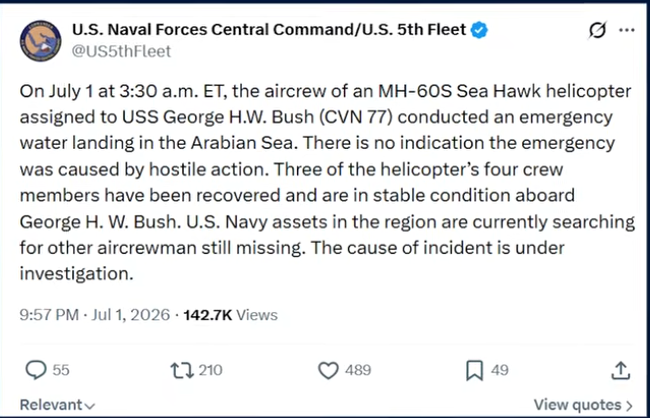
Task: Click the 55 replies count
Action: pos(61,370)
